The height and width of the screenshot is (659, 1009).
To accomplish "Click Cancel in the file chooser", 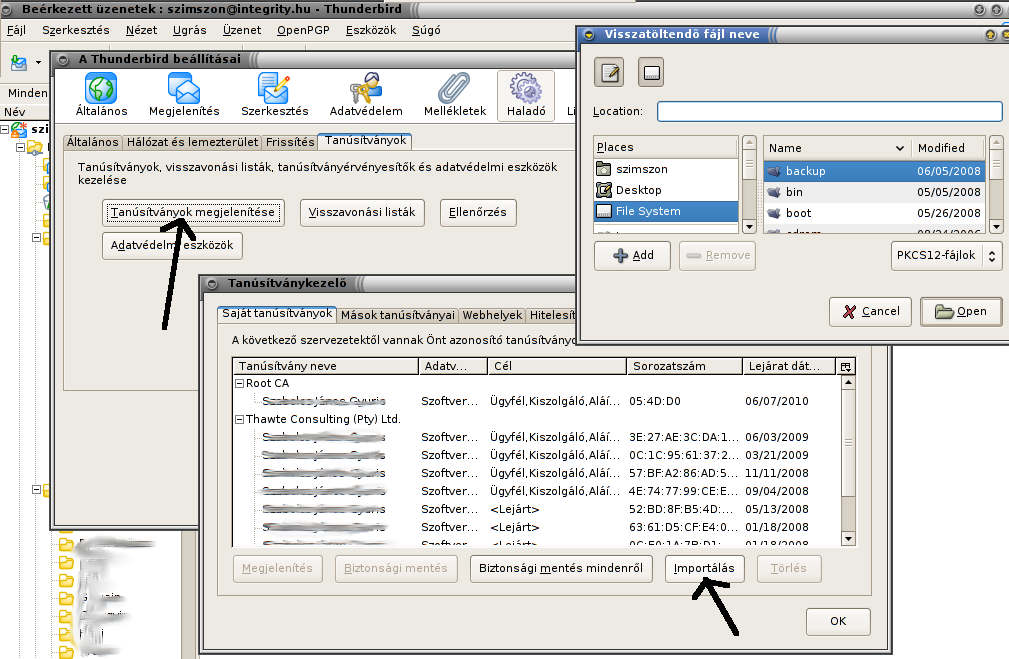I will [x=871, y=311].
